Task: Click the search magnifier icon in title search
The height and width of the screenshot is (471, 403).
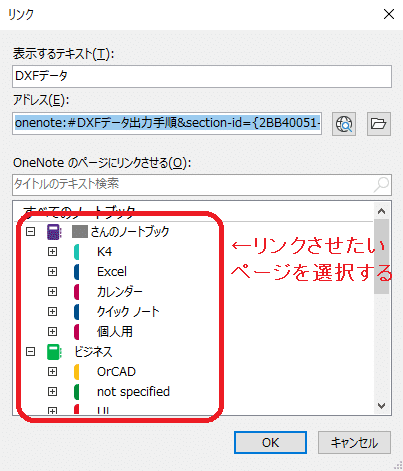Action: point(381,184)
